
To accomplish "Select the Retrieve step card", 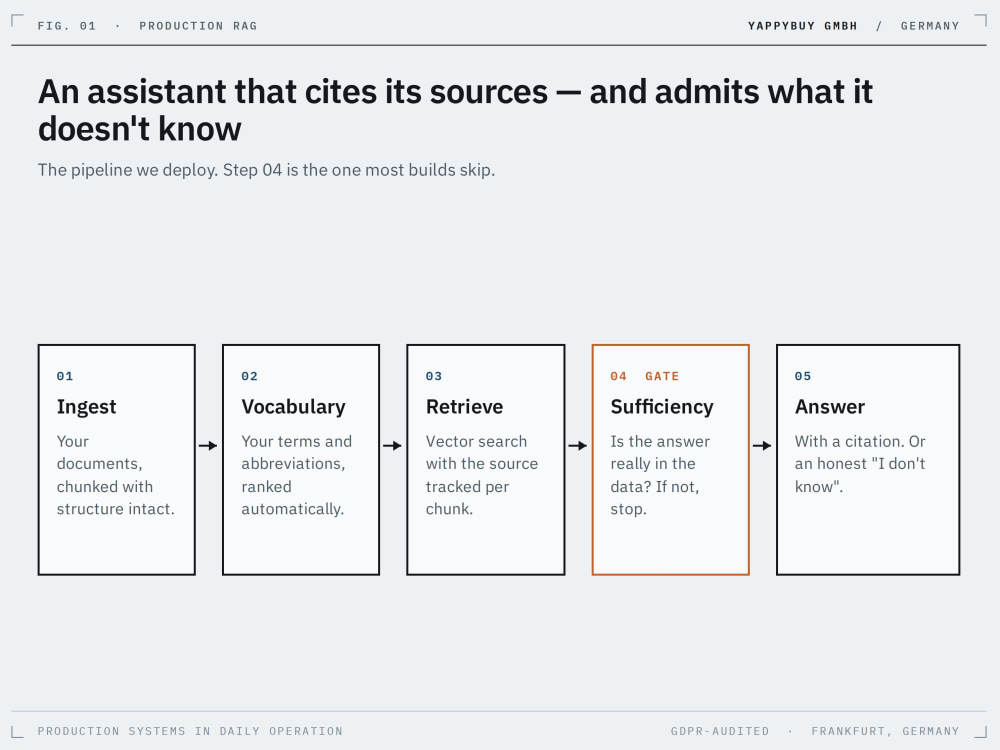I will (486, 460).
